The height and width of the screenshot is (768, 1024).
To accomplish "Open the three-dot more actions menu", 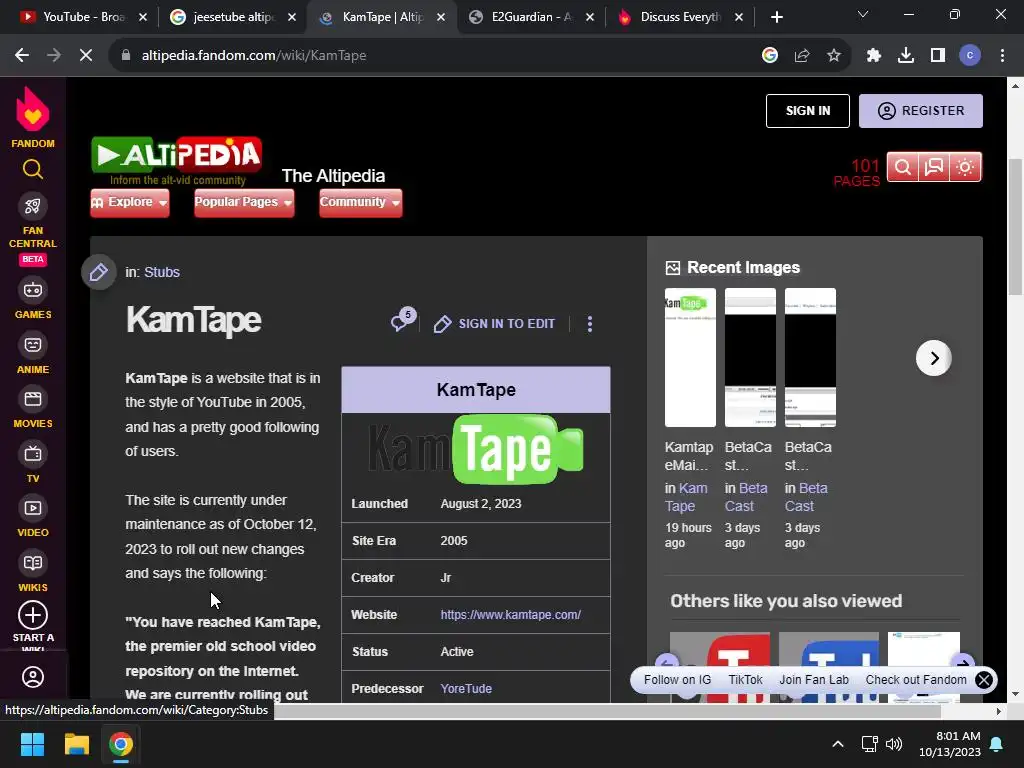I will pyautogui.click(x=590, y=324).
